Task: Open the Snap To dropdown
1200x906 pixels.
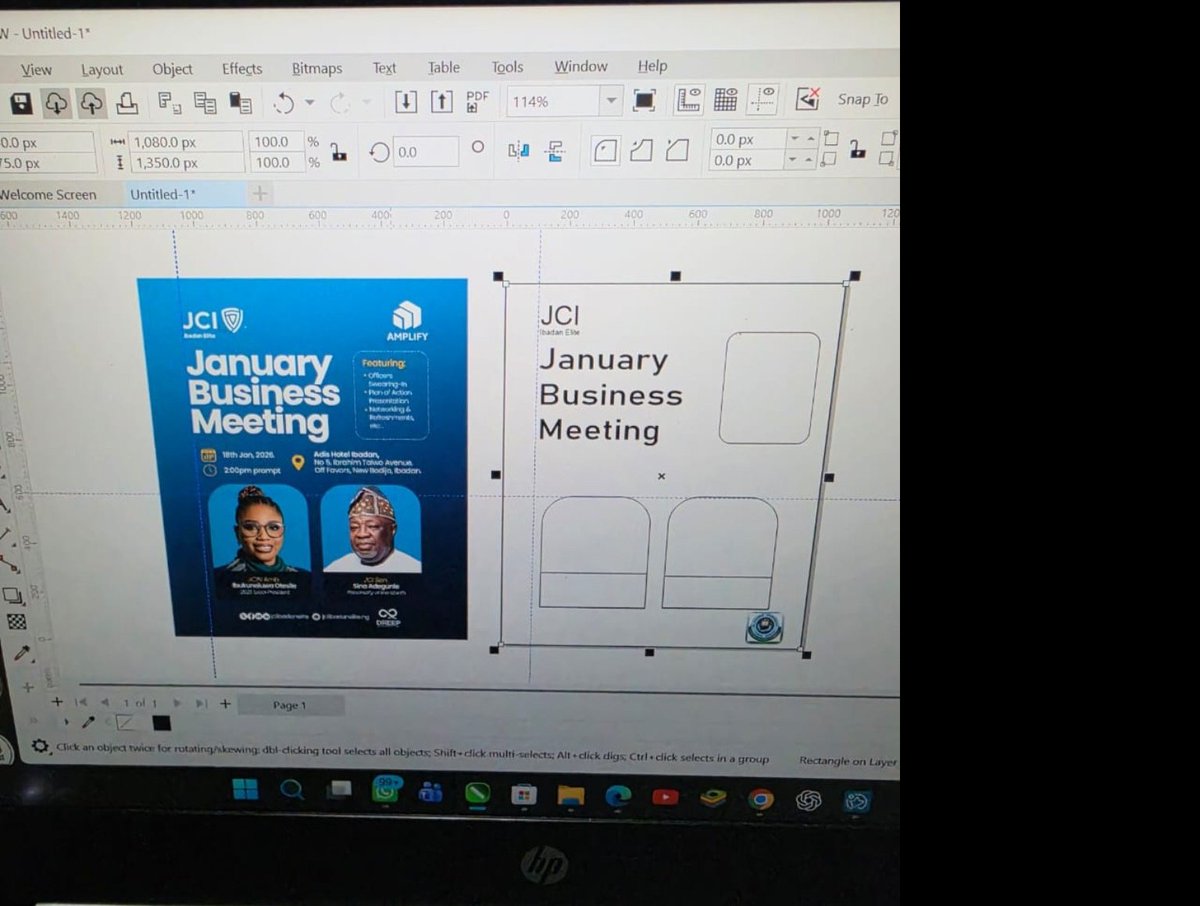Action: [864, 99]
